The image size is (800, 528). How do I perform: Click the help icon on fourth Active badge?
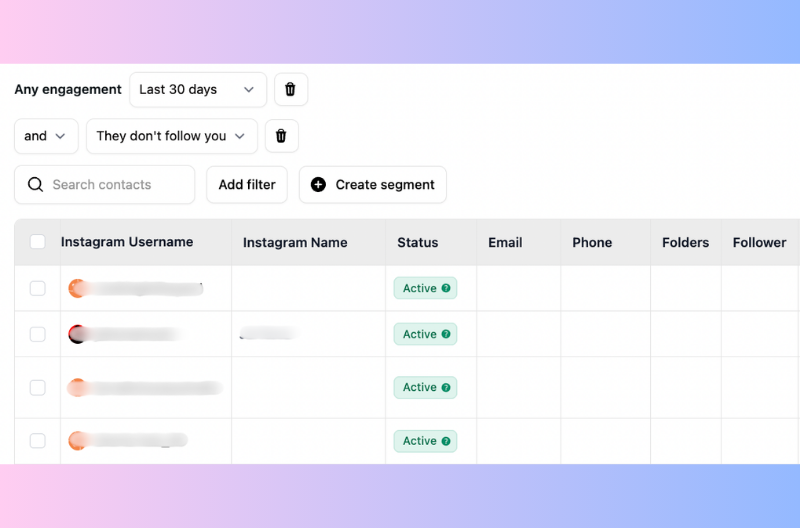pyautogui.click(x=446, y=441)
